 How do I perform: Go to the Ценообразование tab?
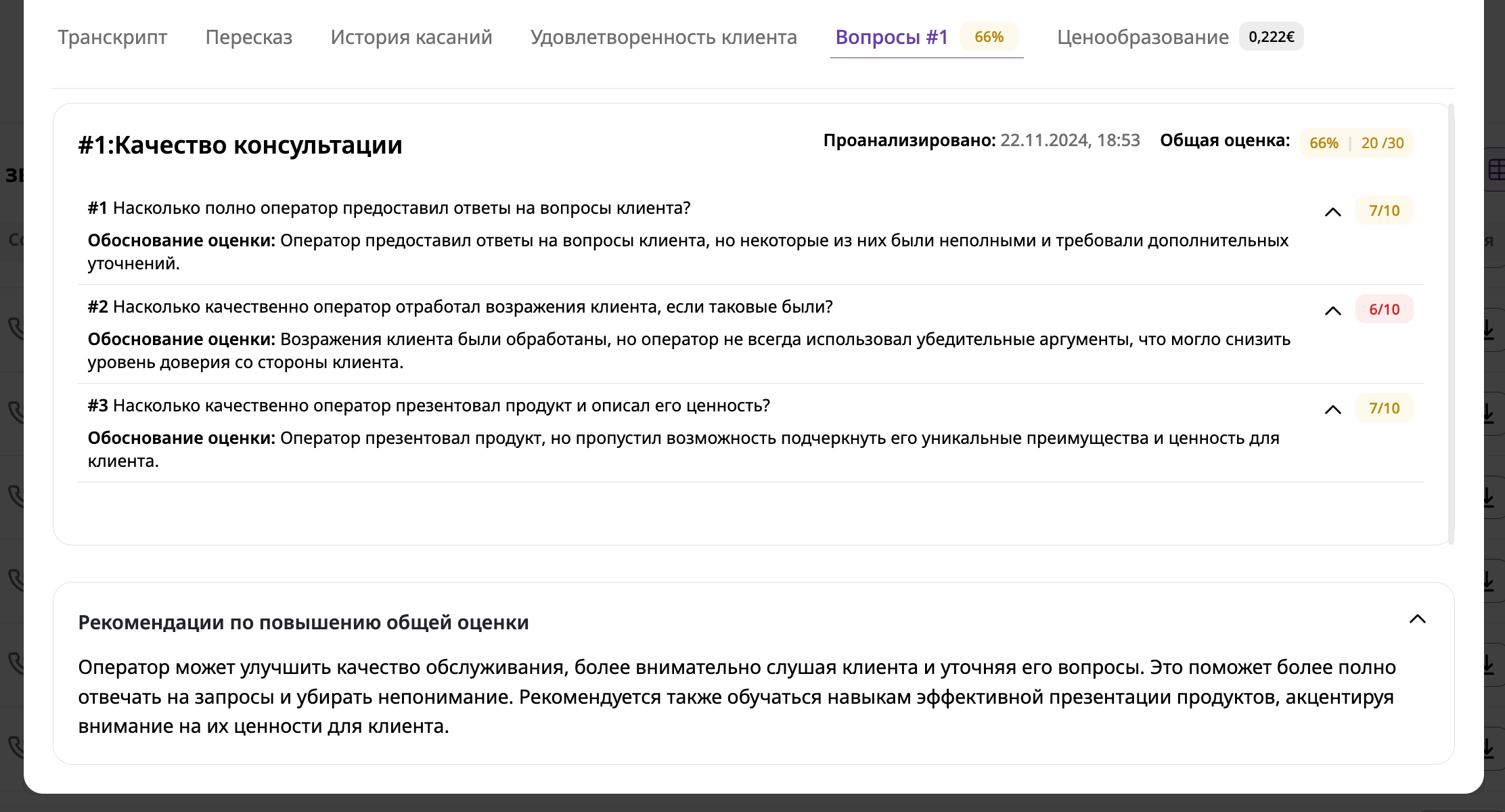(x=1142, y=37)
